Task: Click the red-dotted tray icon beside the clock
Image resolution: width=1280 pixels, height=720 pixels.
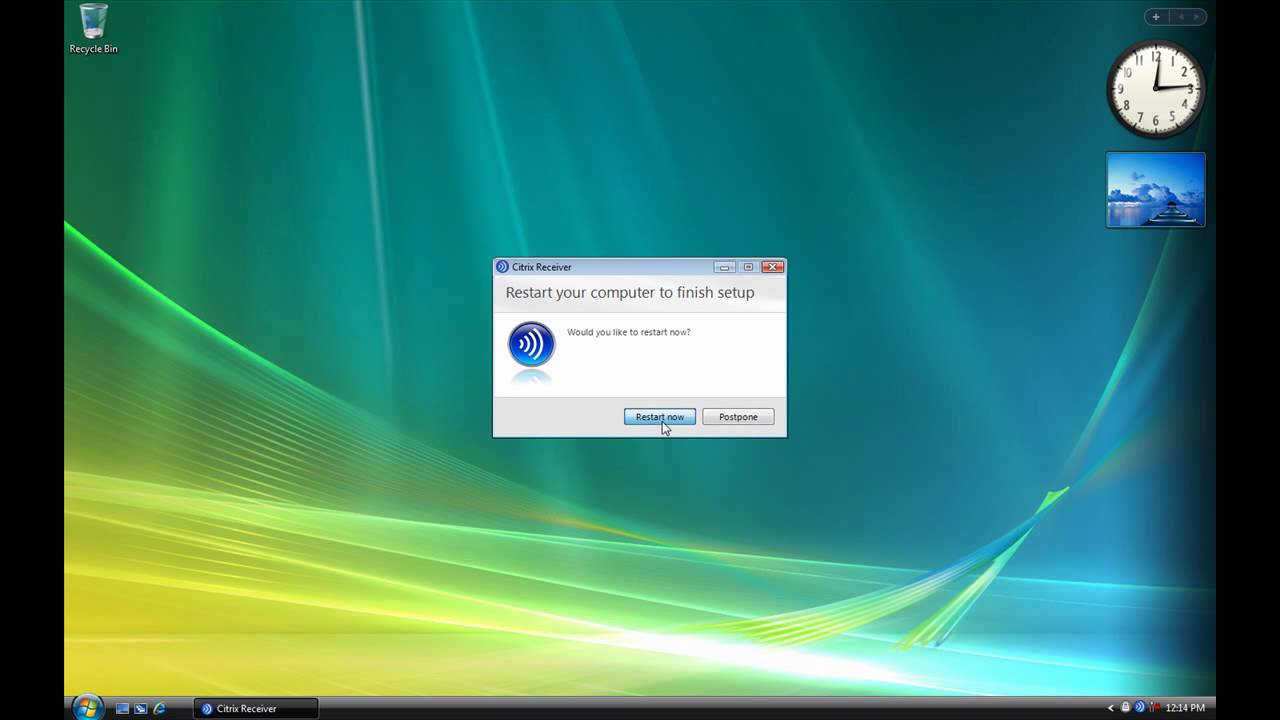Action: tap(1154, 707)
